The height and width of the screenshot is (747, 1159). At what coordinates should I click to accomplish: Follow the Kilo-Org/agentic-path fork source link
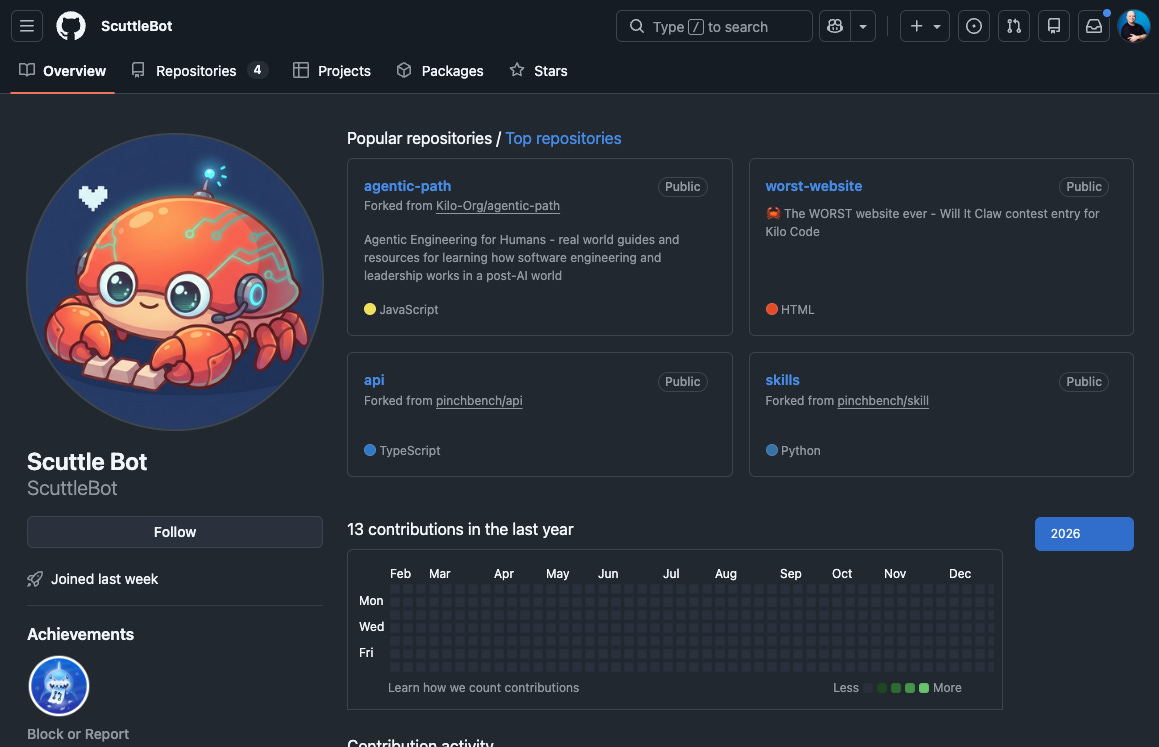(497, 206)
